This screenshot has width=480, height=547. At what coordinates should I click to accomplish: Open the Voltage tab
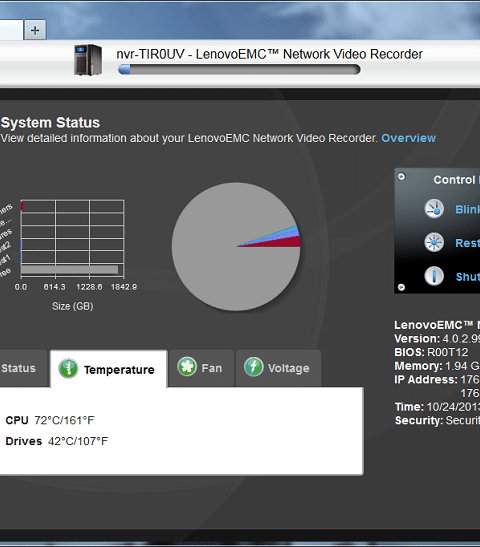pos(278,368)
